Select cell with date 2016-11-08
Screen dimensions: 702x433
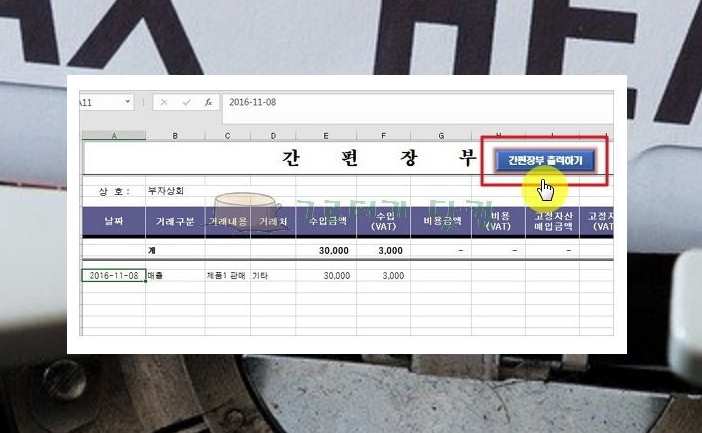tap(114, 275)
